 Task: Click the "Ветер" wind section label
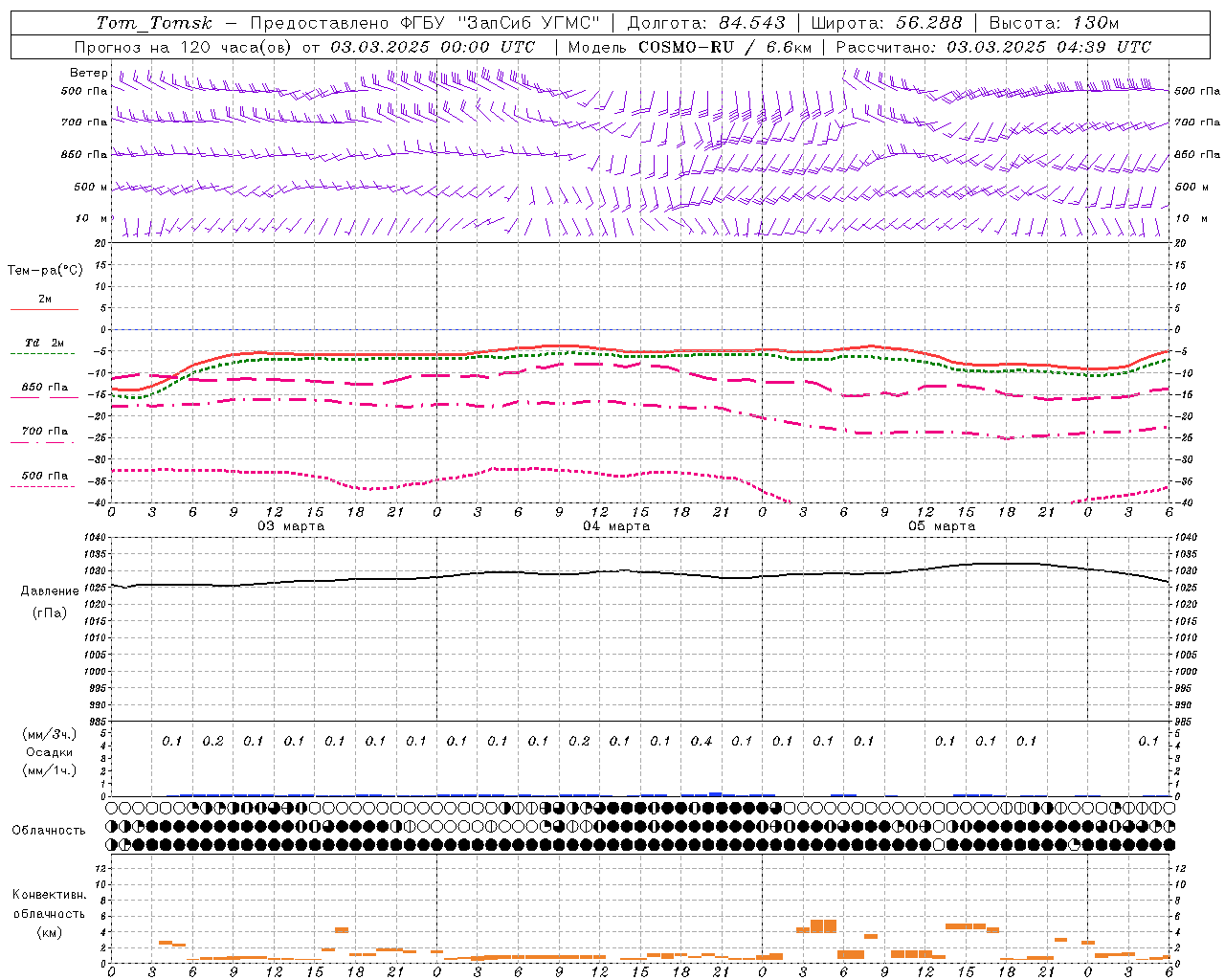tap(89, 73)
